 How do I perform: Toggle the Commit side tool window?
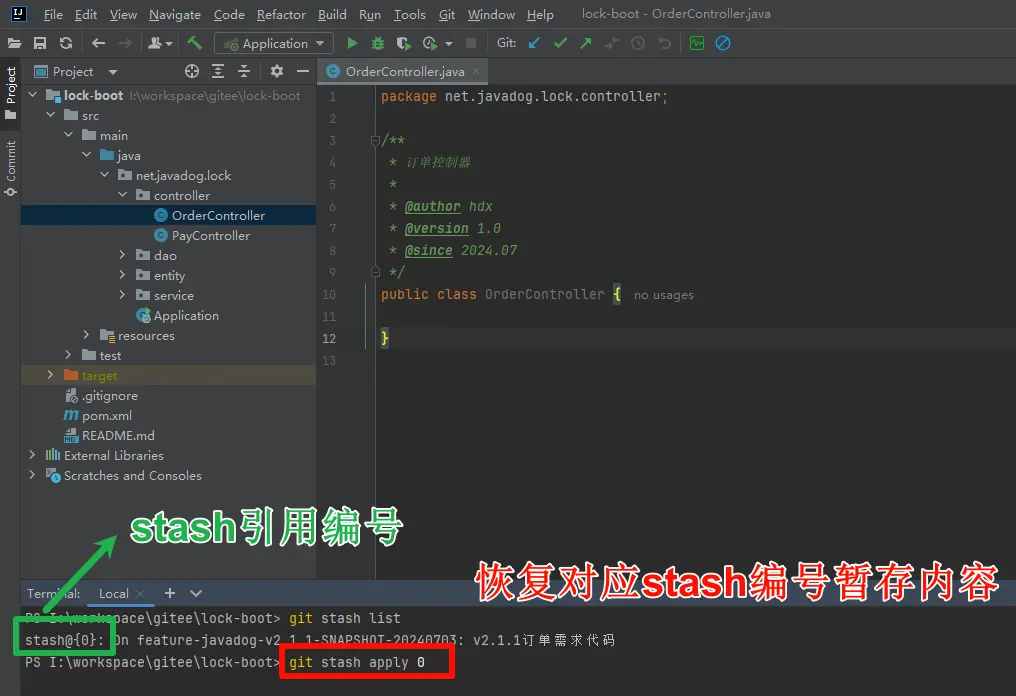11,166
